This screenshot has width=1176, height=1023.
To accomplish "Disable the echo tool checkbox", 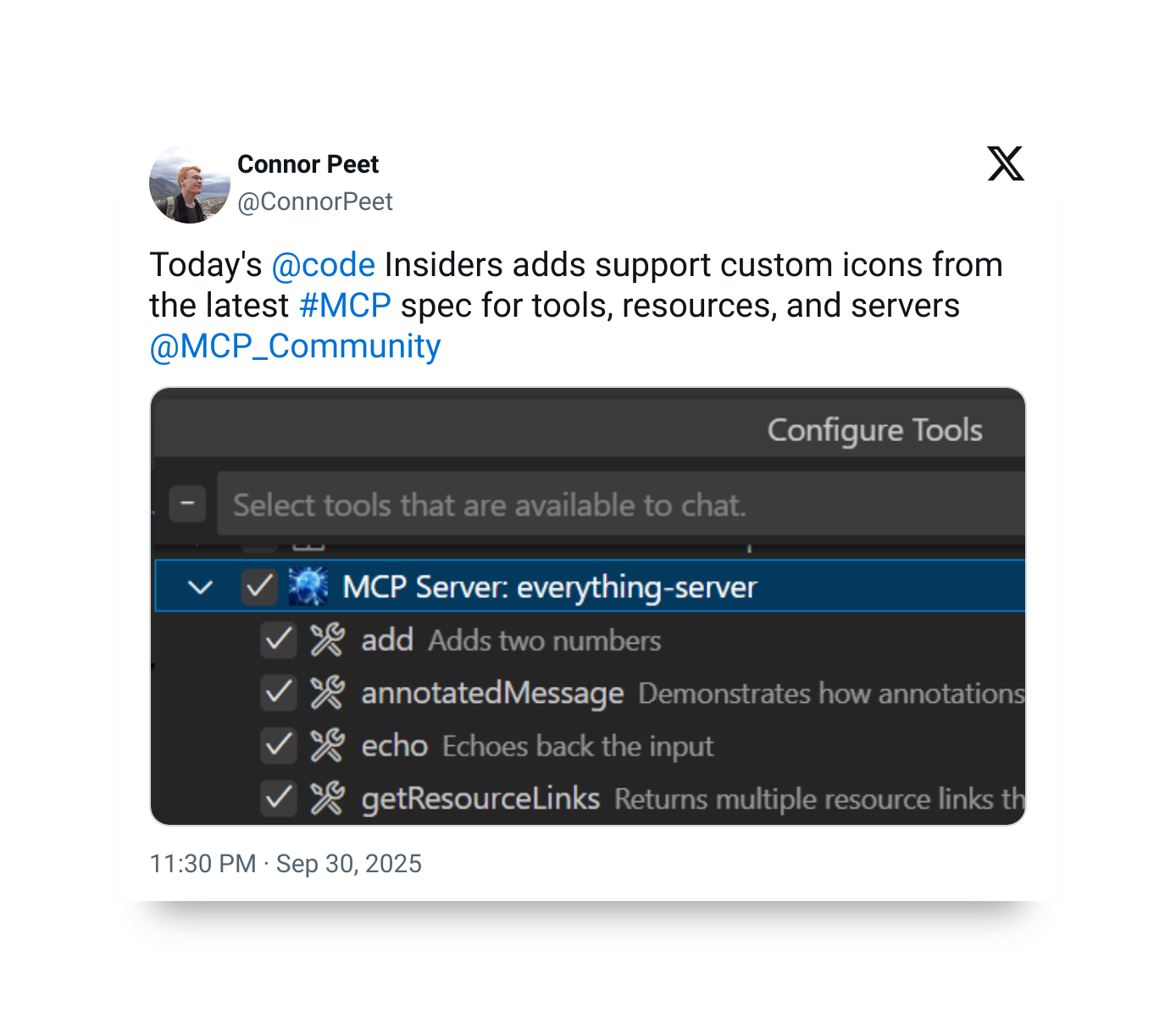I will 278,746.
